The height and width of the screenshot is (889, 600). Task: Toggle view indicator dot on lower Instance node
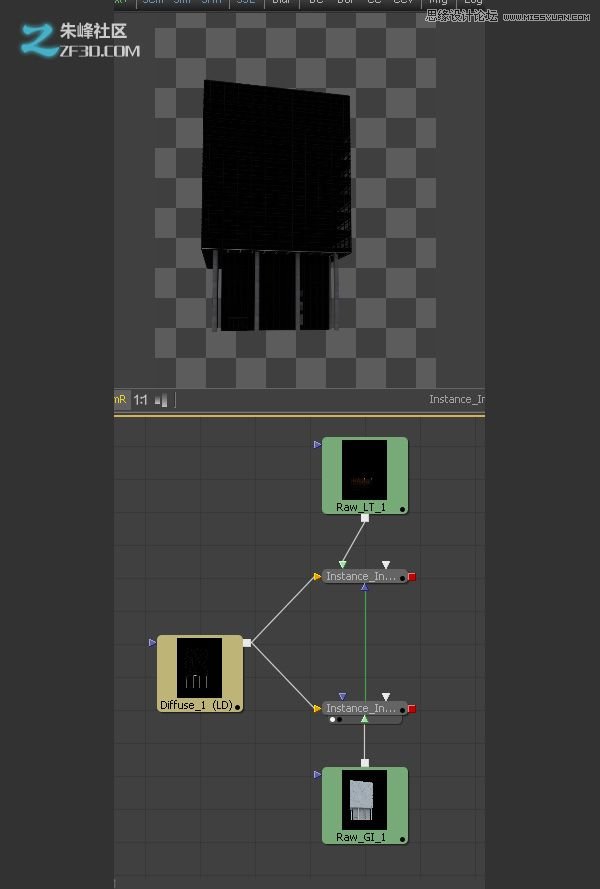pos(402,710)
